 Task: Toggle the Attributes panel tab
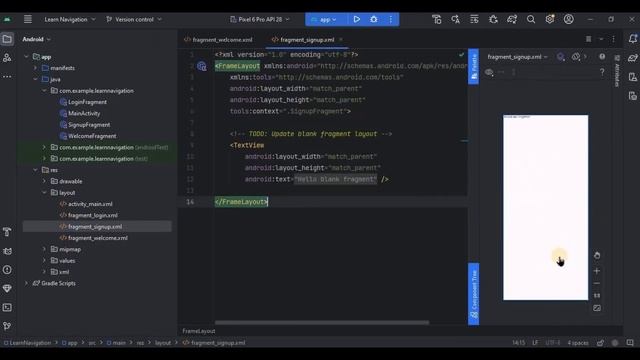pos(617,71)
